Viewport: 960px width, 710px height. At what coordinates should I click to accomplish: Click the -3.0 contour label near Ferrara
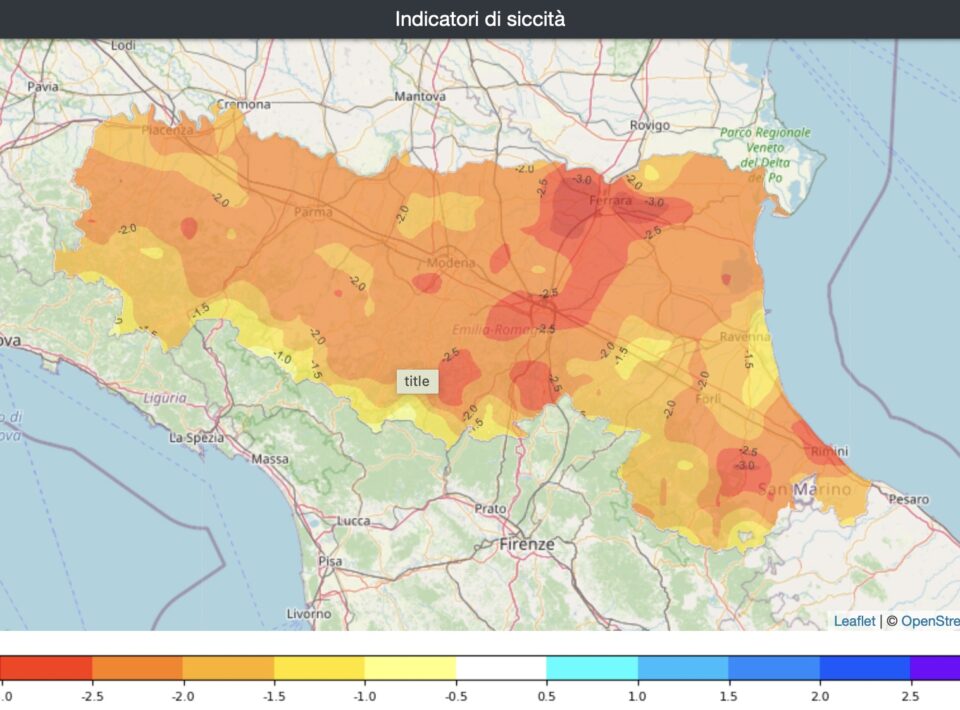(582, 178)
